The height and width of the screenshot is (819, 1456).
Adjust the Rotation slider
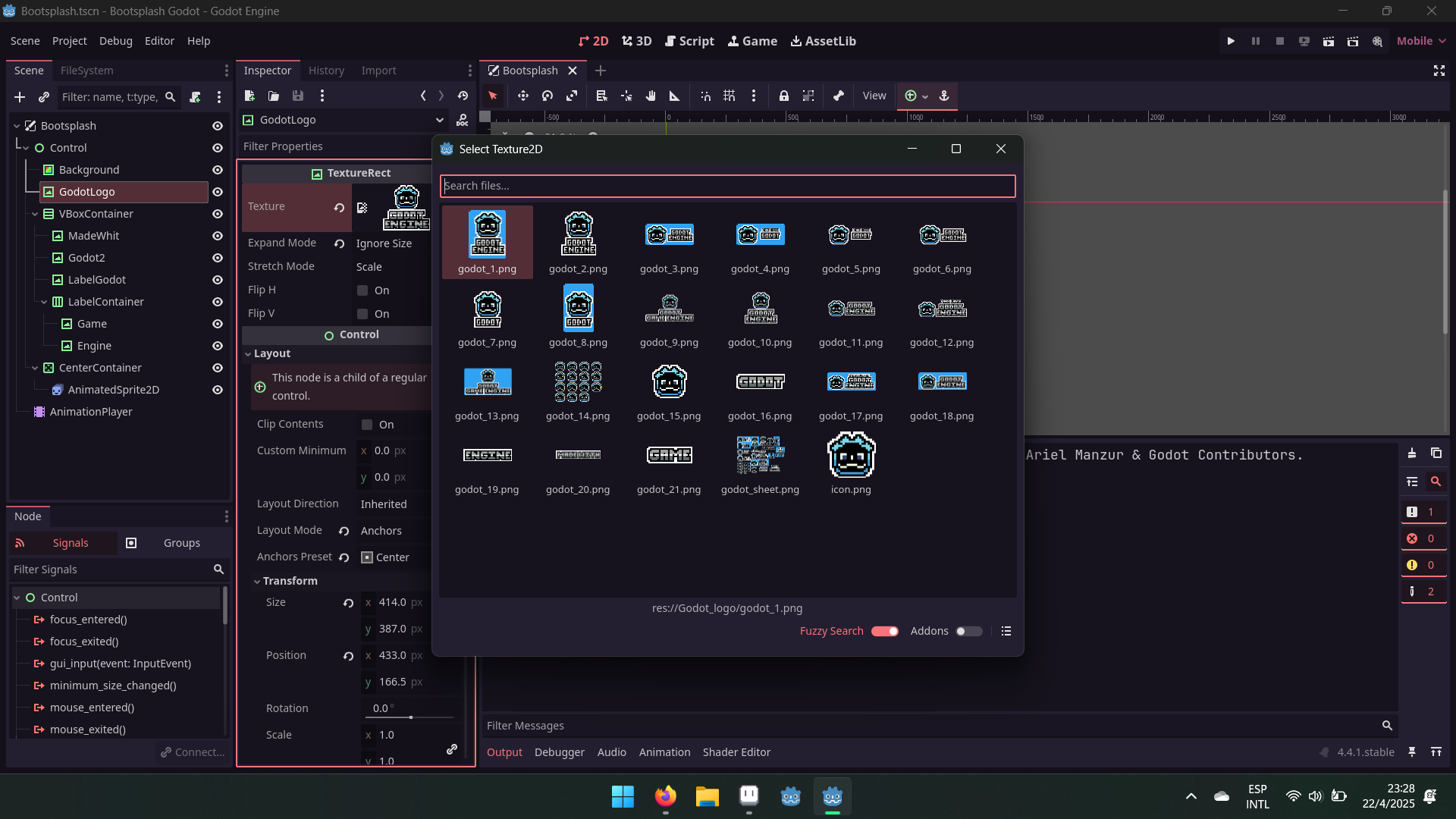tap(410, 717)
